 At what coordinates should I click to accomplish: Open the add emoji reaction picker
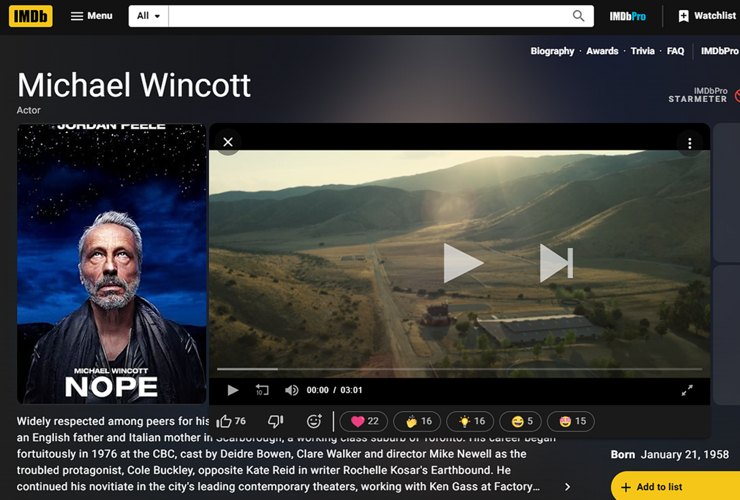point(314,421)
